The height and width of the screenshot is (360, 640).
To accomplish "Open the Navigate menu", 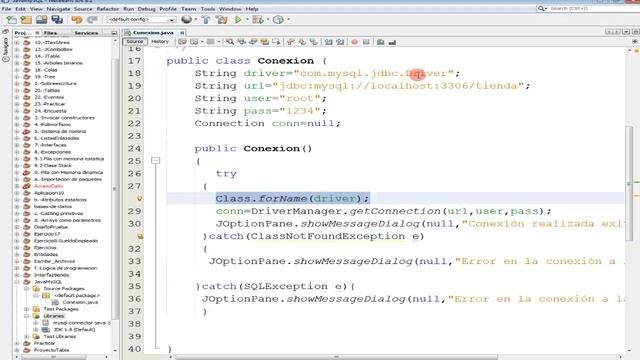I will pyautogui.click(x=58, y=9).
